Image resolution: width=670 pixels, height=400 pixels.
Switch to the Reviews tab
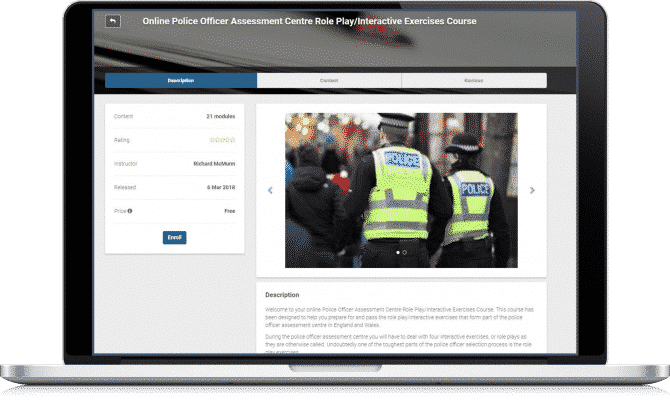point(474,80)
